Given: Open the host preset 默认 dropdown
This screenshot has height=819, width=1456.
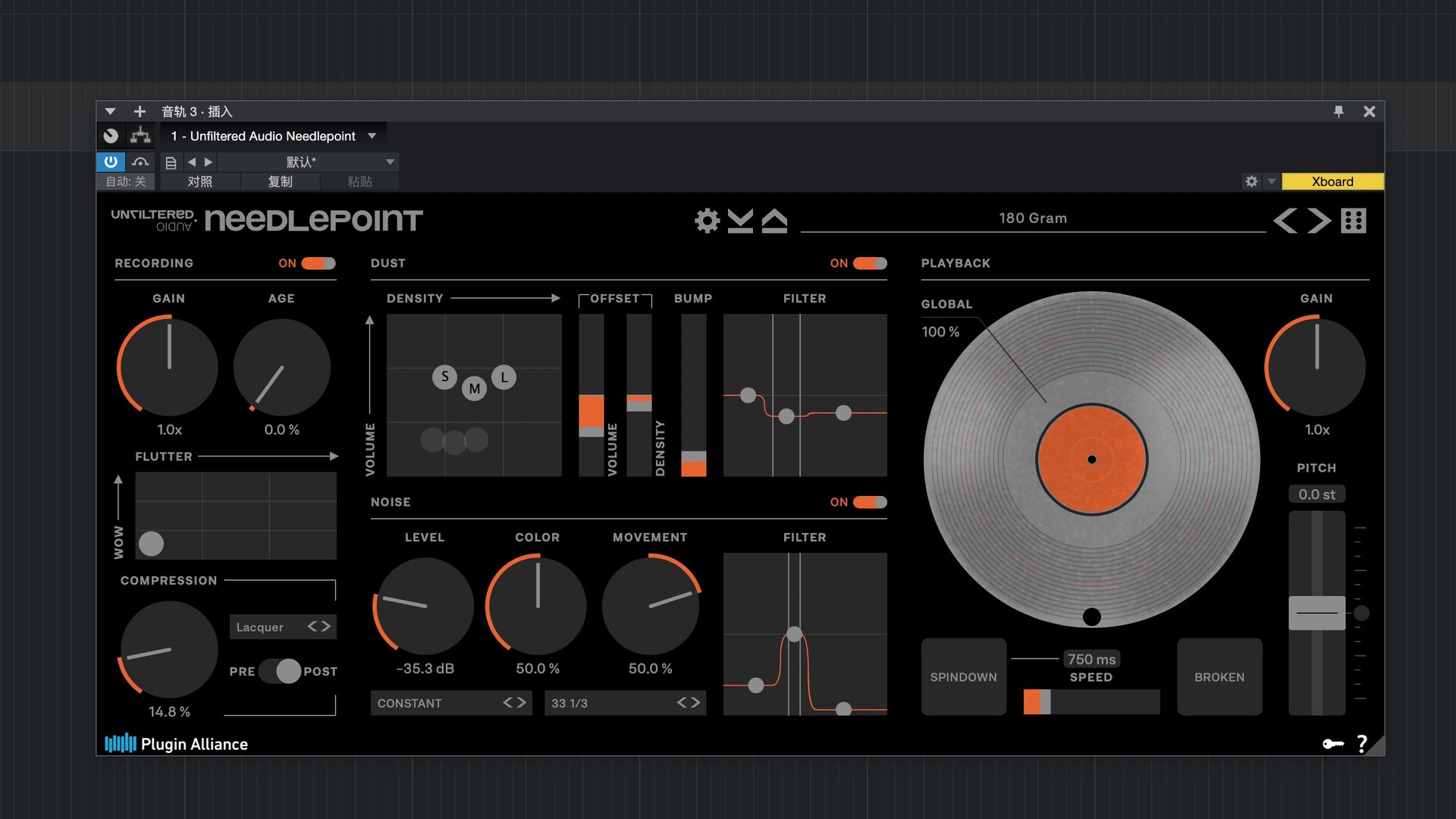Looking at the screenshot, I should pyautogui.click(x=308, y=162).
